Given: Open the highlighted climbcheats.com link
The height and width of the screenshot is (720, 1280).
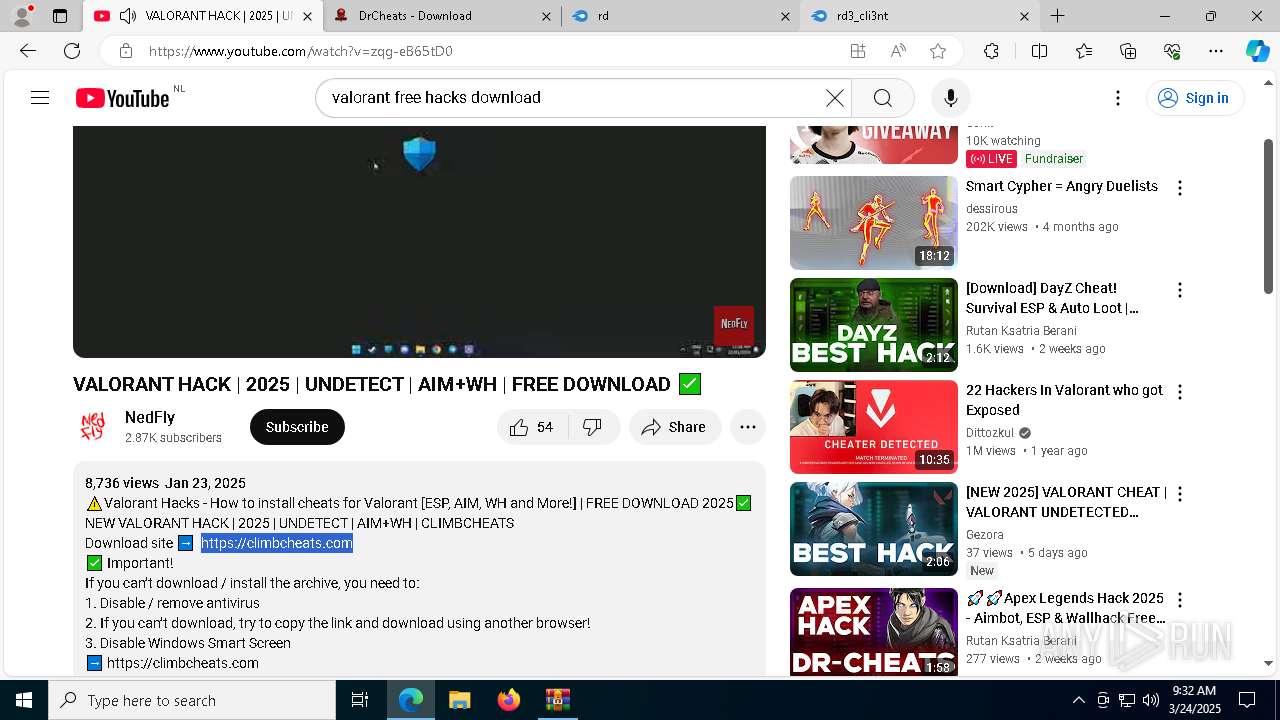Looking at the screenshot, I should pos(277,543).
